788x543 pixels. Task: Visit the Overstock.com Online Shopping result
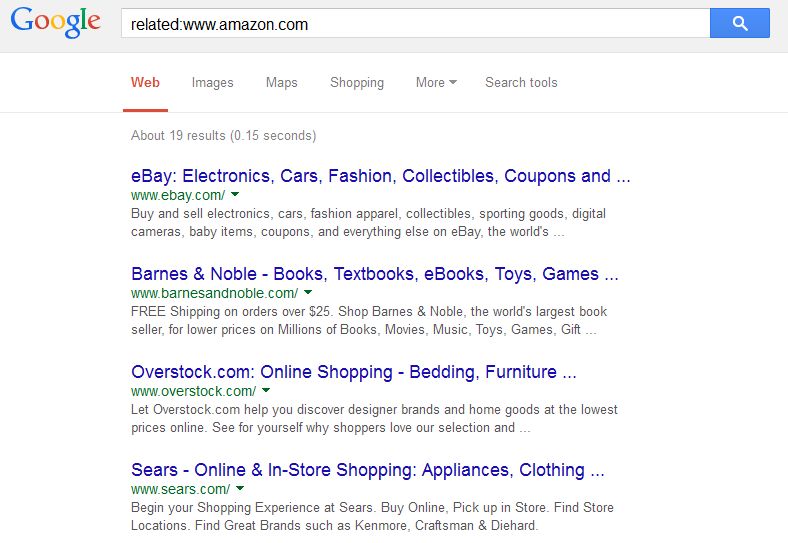coord(353,372)
